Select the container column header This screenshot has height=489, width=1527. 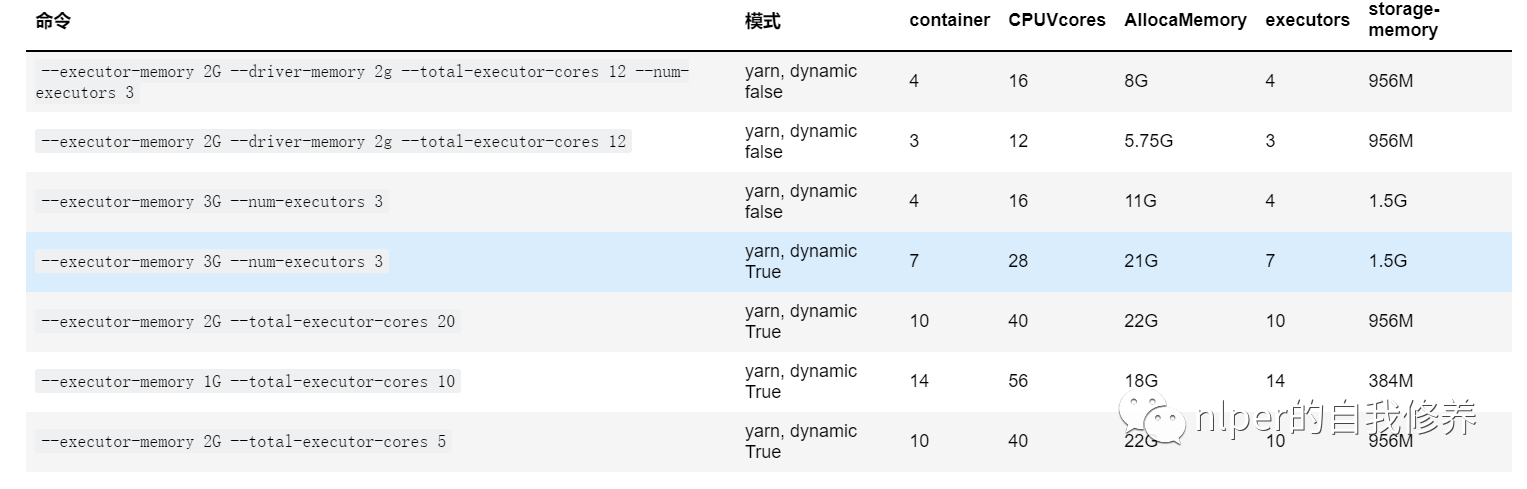[x=949, y=20]
